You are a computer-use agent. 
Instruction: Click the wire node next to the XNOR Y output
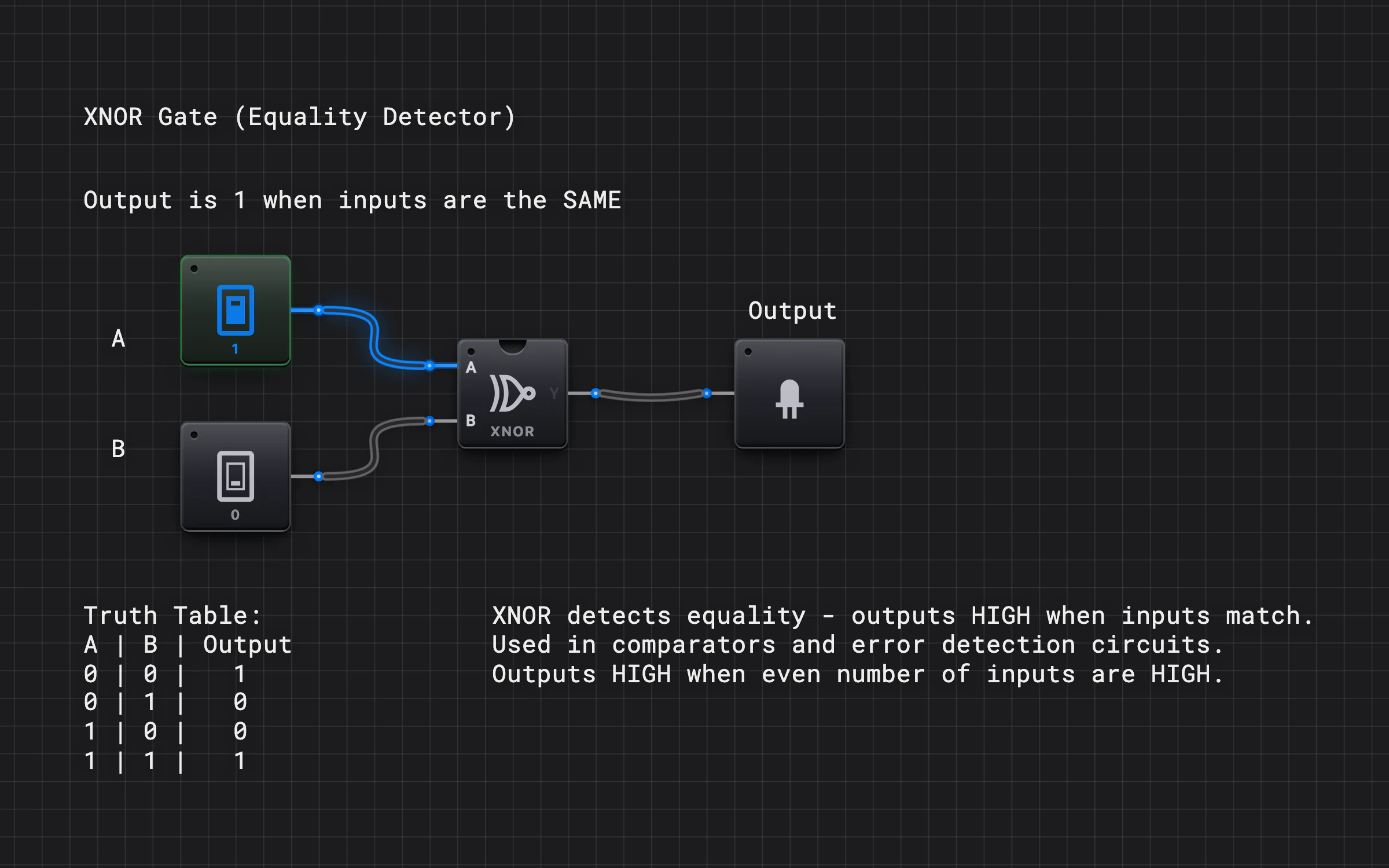pyautogui.click(x=596, y=393)
